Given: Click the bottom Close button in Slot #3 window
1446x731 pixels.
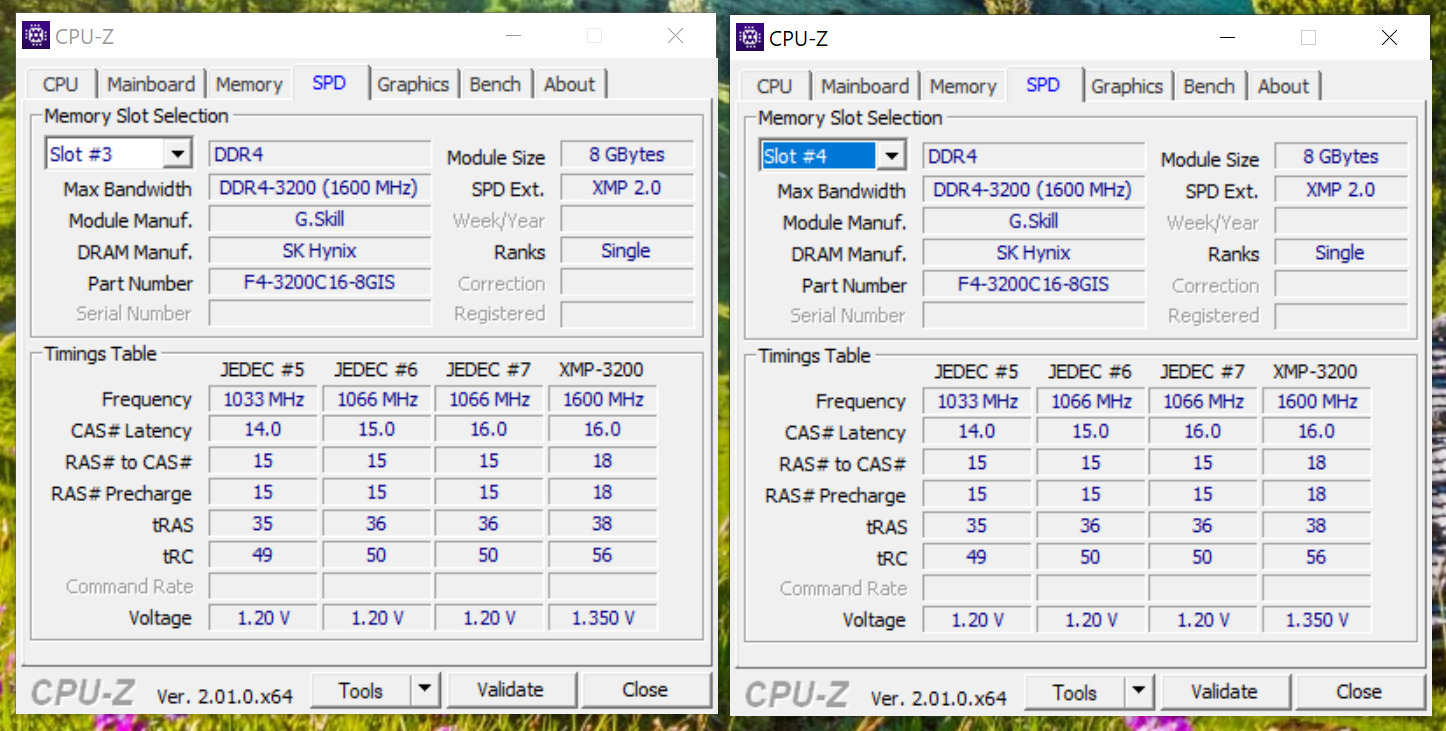Looking at the screenshot, I should 645,690.
